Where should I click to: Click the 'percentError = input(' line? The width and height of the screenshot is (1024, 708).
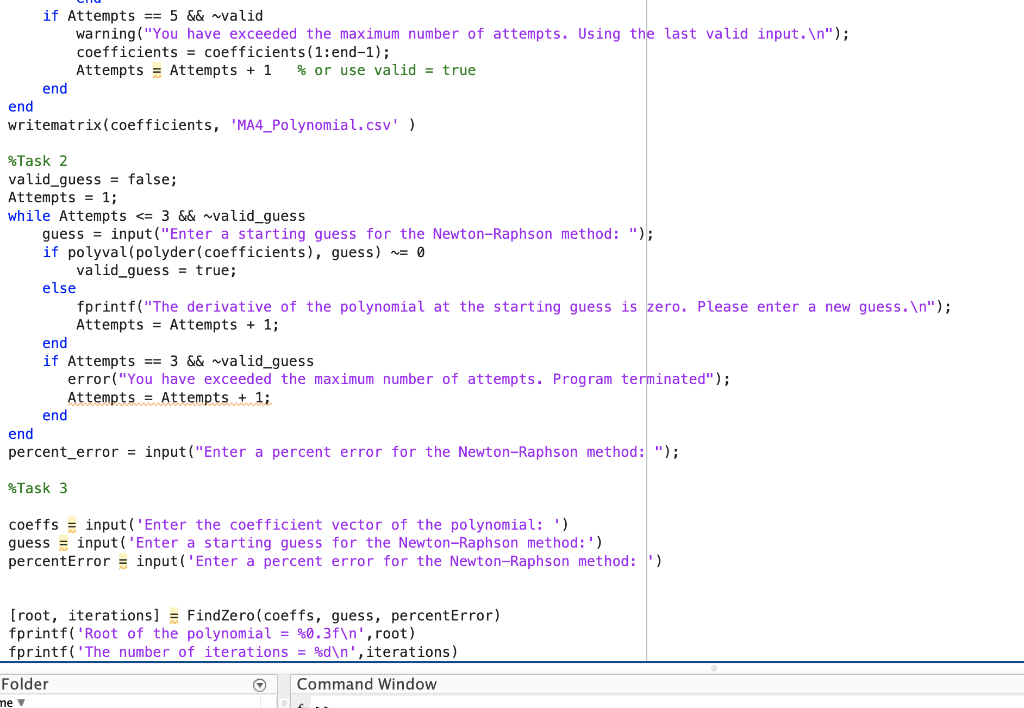[x=334, y=561]
